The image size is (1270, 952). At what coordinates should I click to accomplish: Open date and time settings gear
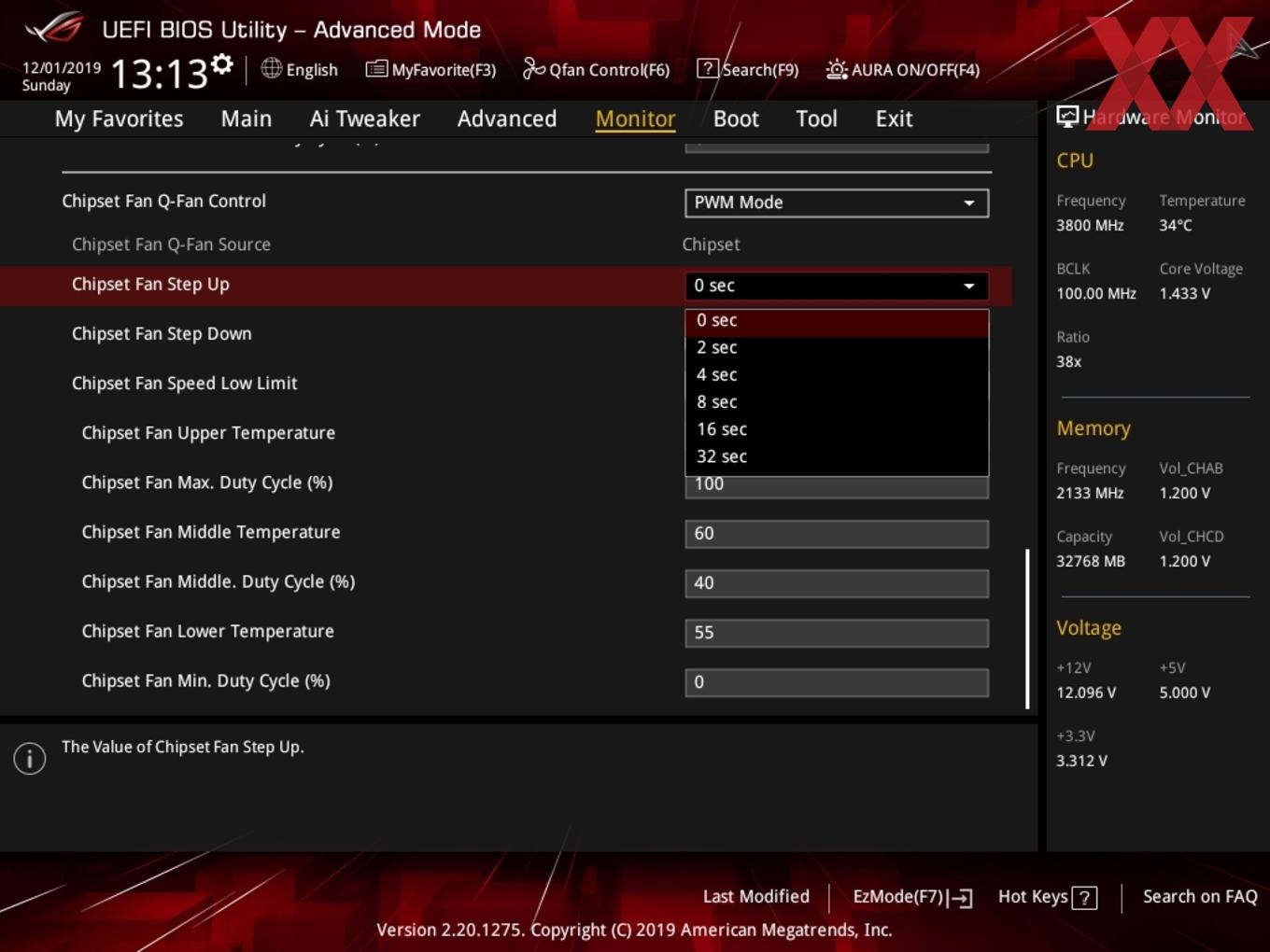[x=221, y=63]
